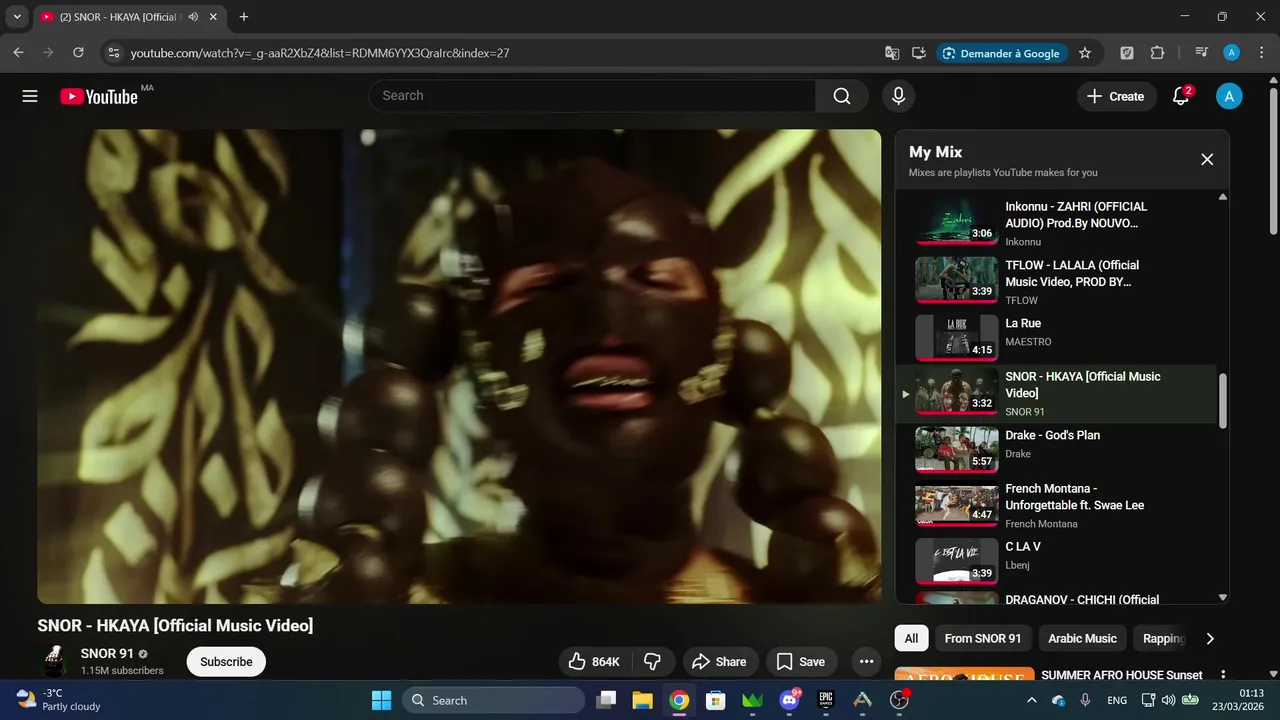
Task: Subscribe to SNOR 91 channel
Action: tap(226, 661)
